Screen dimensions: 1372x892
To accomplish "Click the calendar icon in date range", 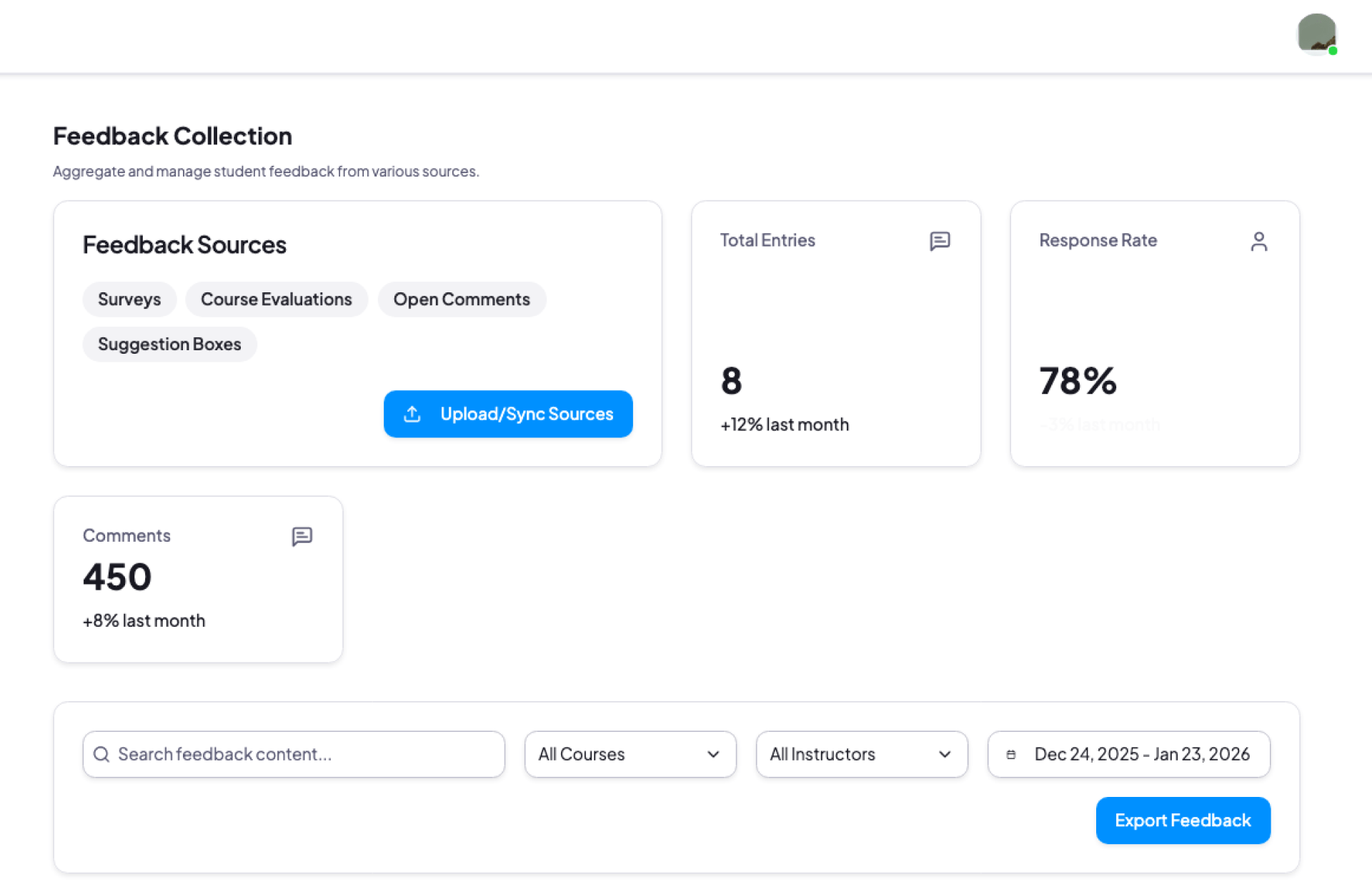I will (x=1010, y=754).
